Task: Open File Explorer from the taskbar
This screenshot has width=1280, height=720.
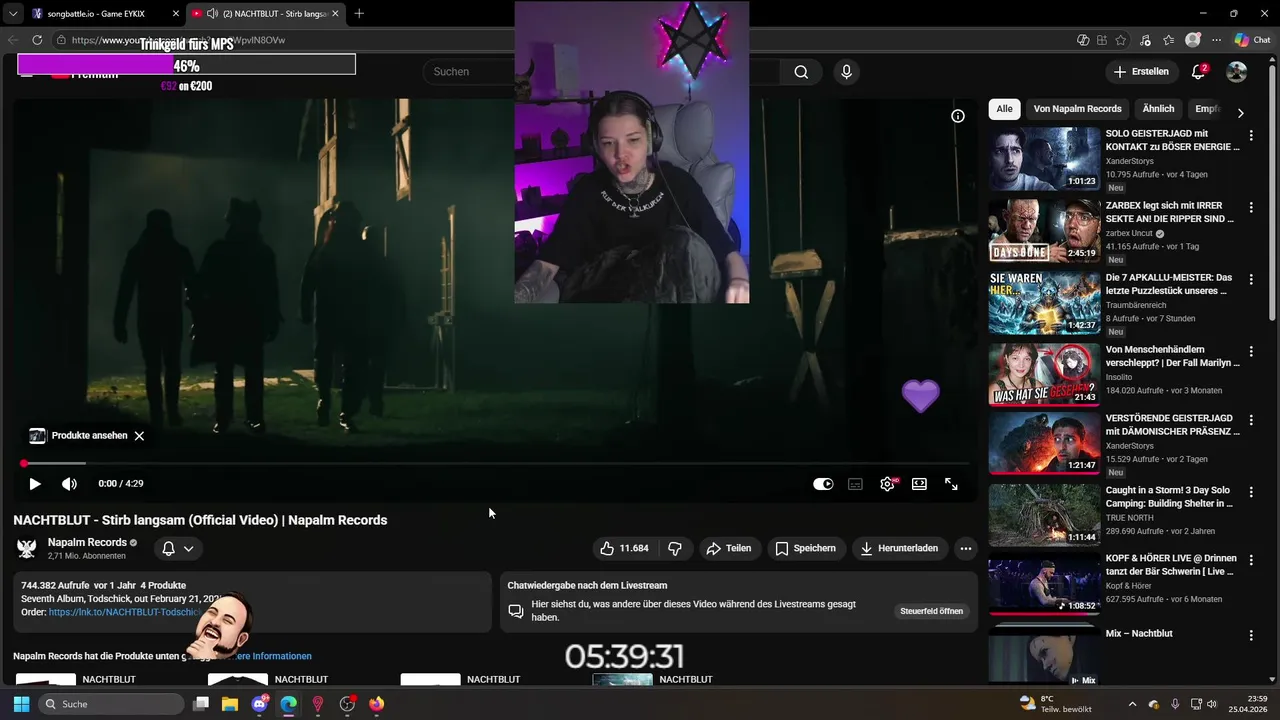Action: point(229,704)
